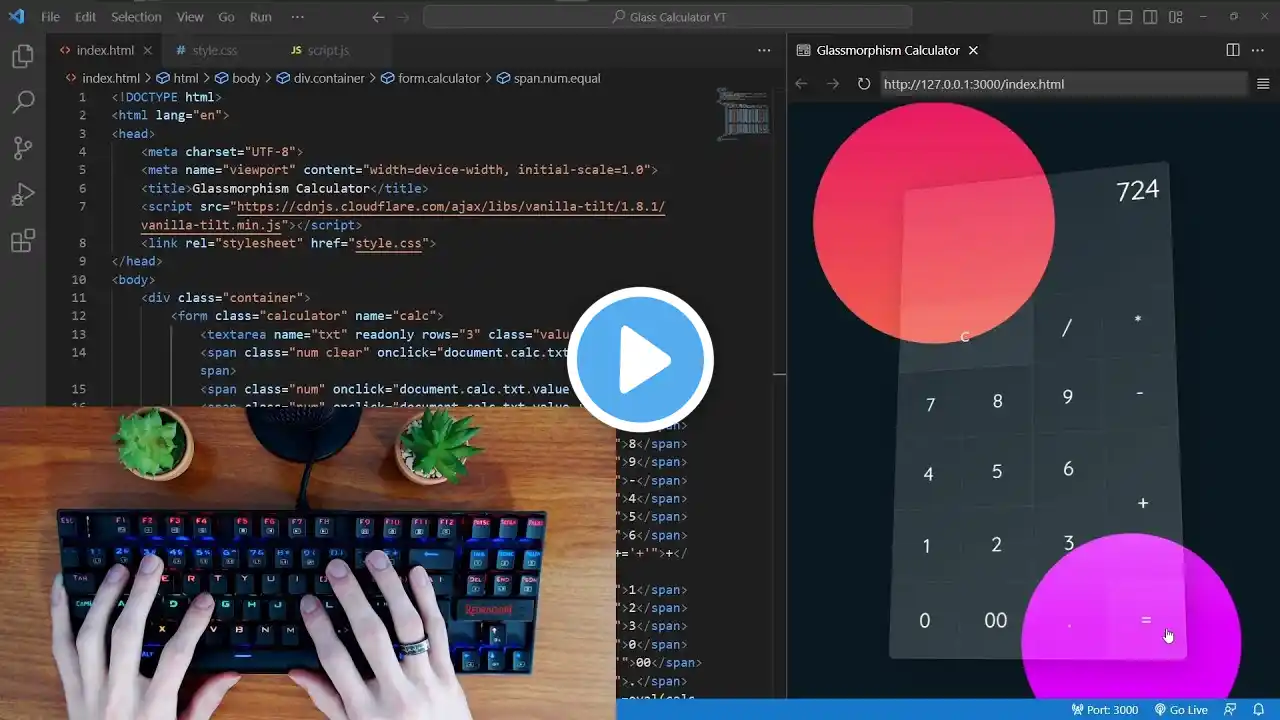Click Go Live in the status bar
Image resolution: width=1280 pixels, height=720 pixels.
(1180, 710)
